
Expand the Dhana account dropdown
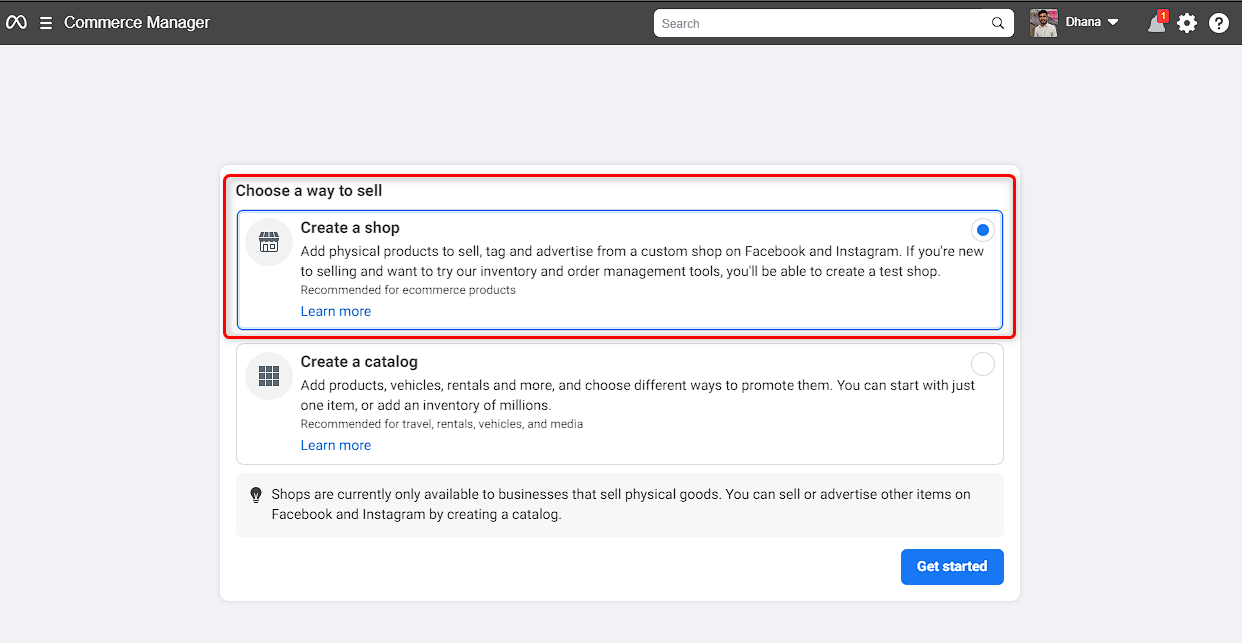pos(1113,23)
